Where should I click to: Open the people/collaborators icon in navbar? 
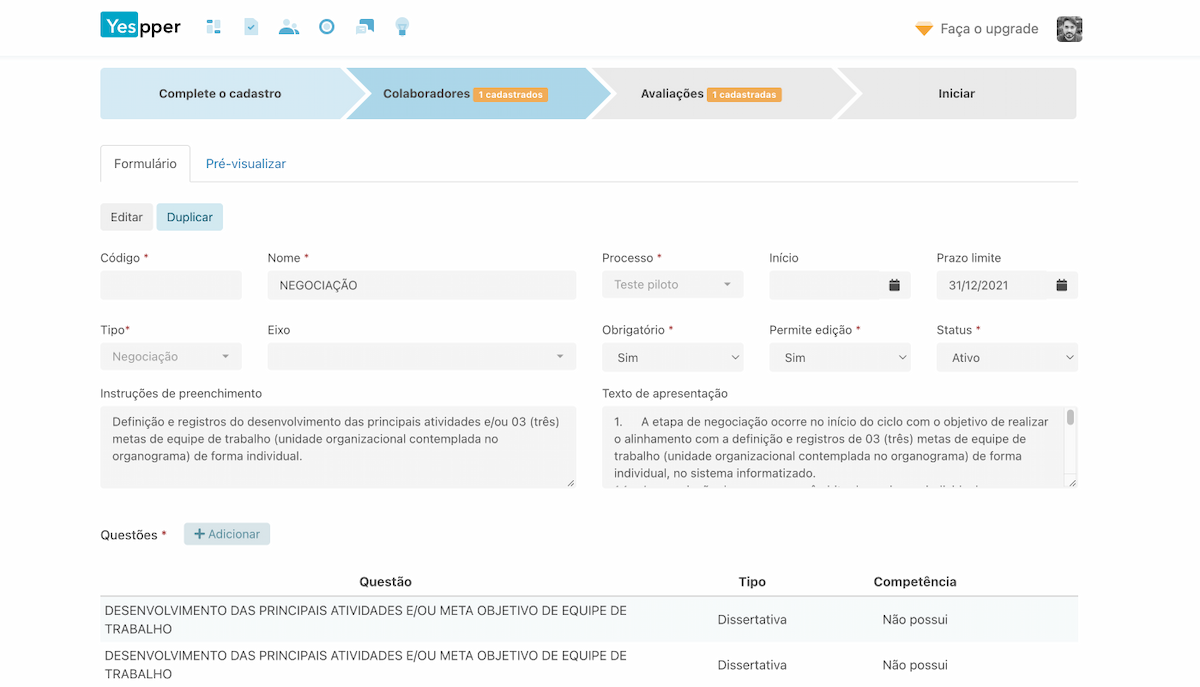point(289,27)
